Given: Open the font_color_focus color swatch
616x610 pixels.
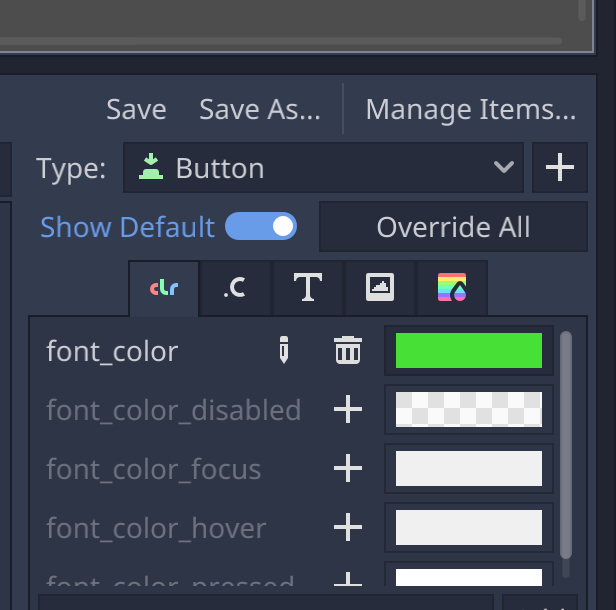Looking at the screenshot, I should pyautogui.click(x=469, y=468).
